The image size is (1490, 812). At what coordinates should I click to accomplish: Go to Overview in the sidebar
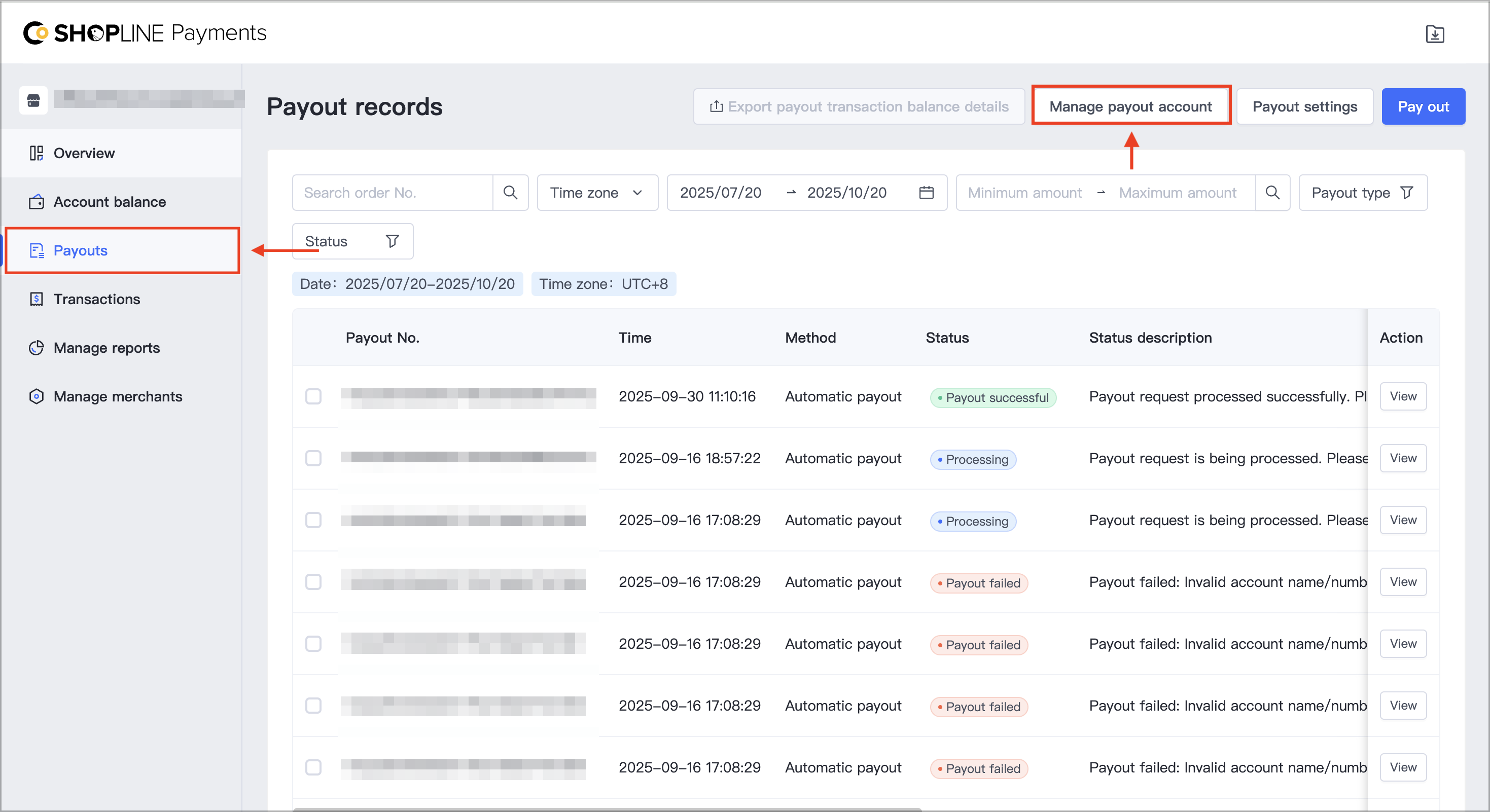[x=122, y=153]
